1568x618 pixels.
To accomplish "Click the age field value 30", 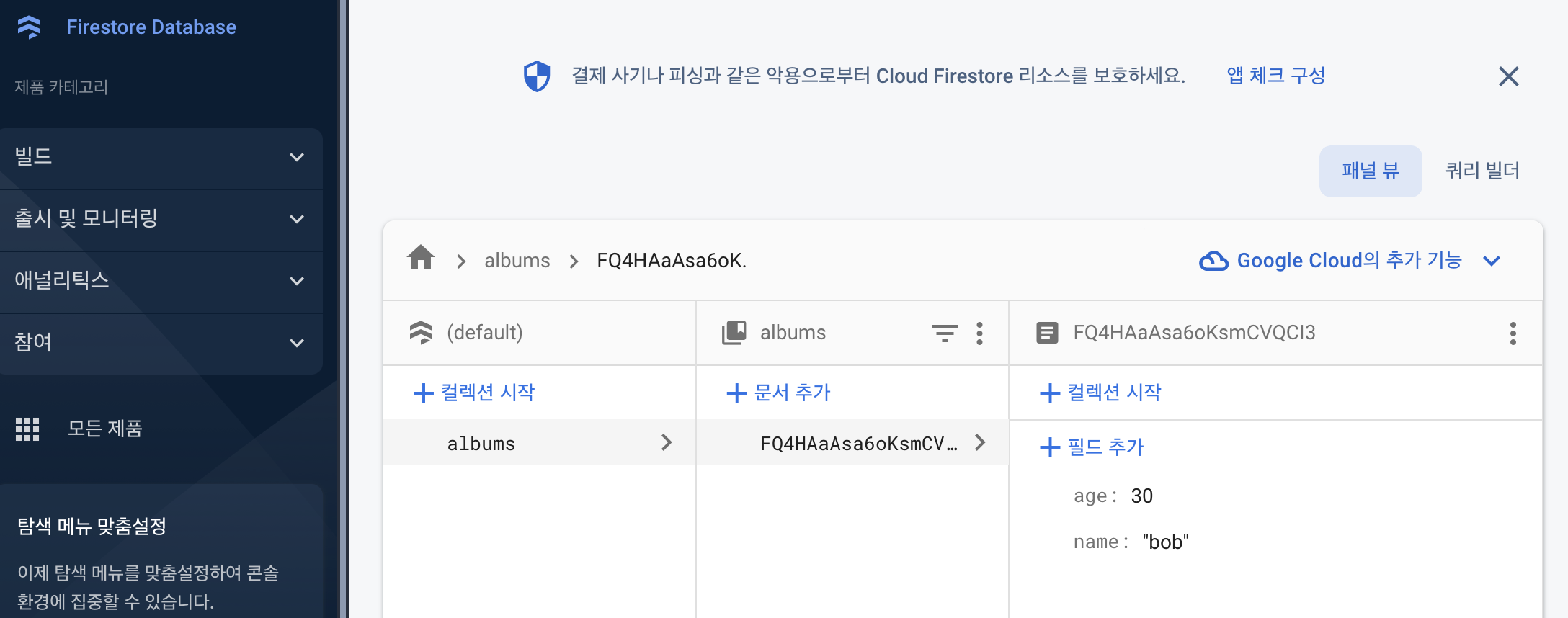I will point(1142,496).
